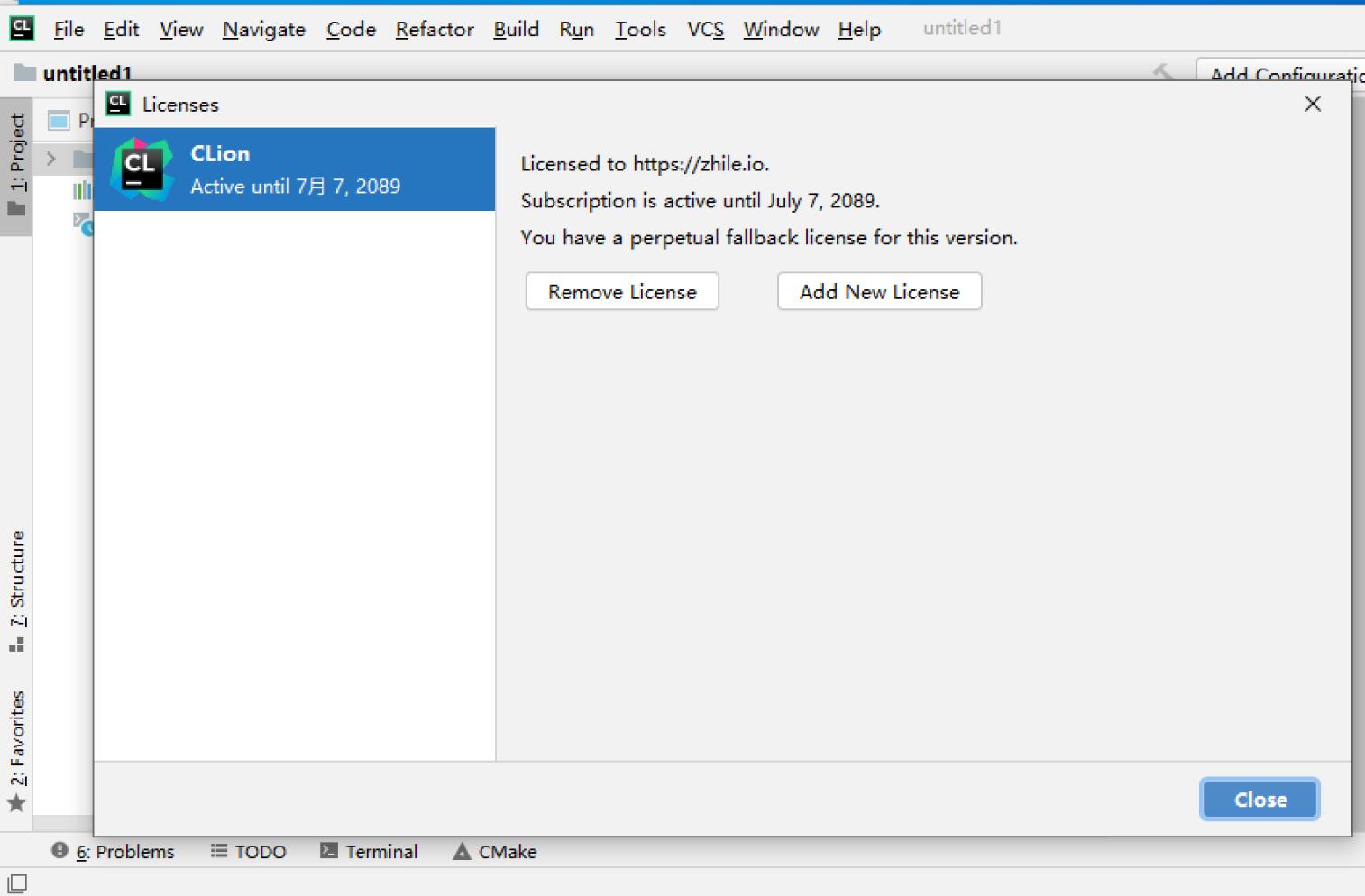This screenshot has height=896, width=1365.
Task: Open the TODO tool window
Action: 248,851
